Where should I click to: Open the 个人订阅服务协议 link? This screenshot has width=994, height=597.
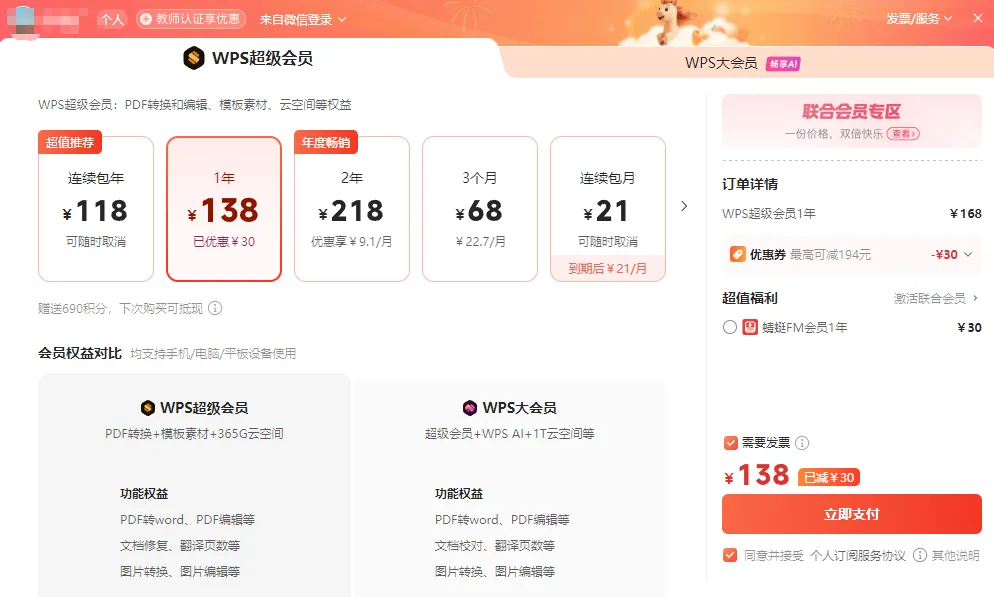(858, 556)
